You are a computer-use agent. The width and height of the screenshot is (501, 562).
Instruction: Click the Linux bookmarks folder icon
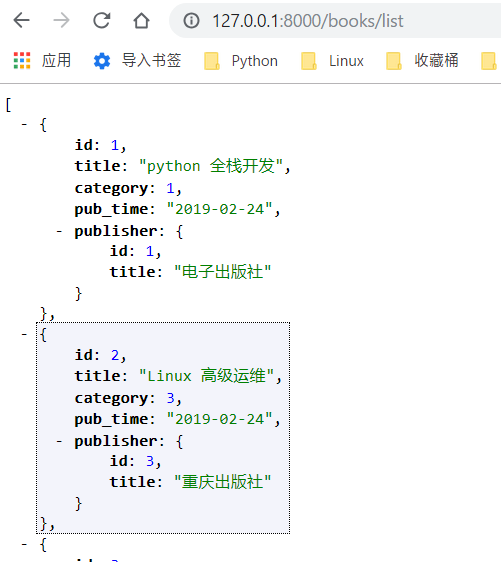(x=309, y=61)
